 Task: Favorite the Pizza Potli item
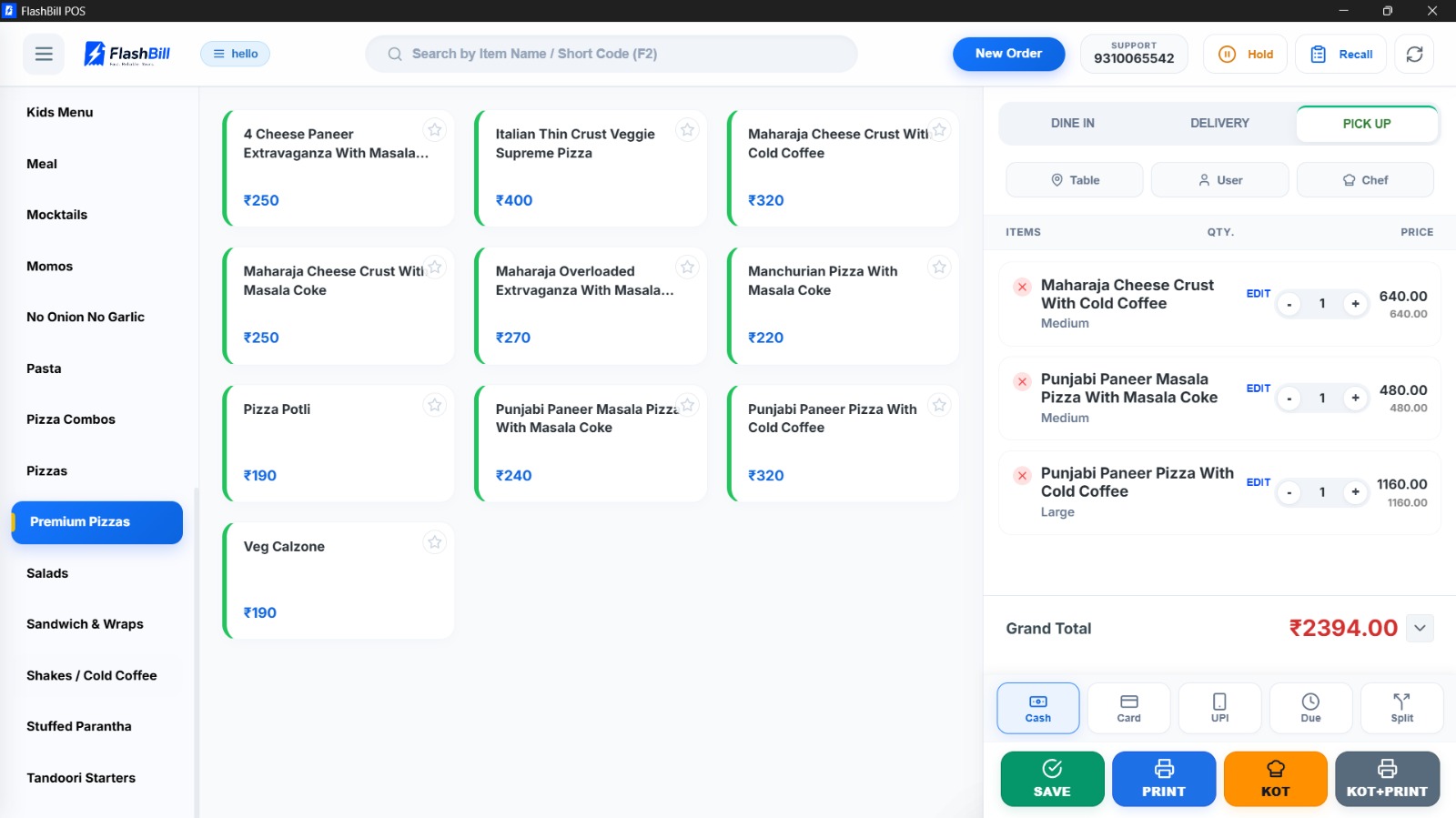click(x=435, y=405)
